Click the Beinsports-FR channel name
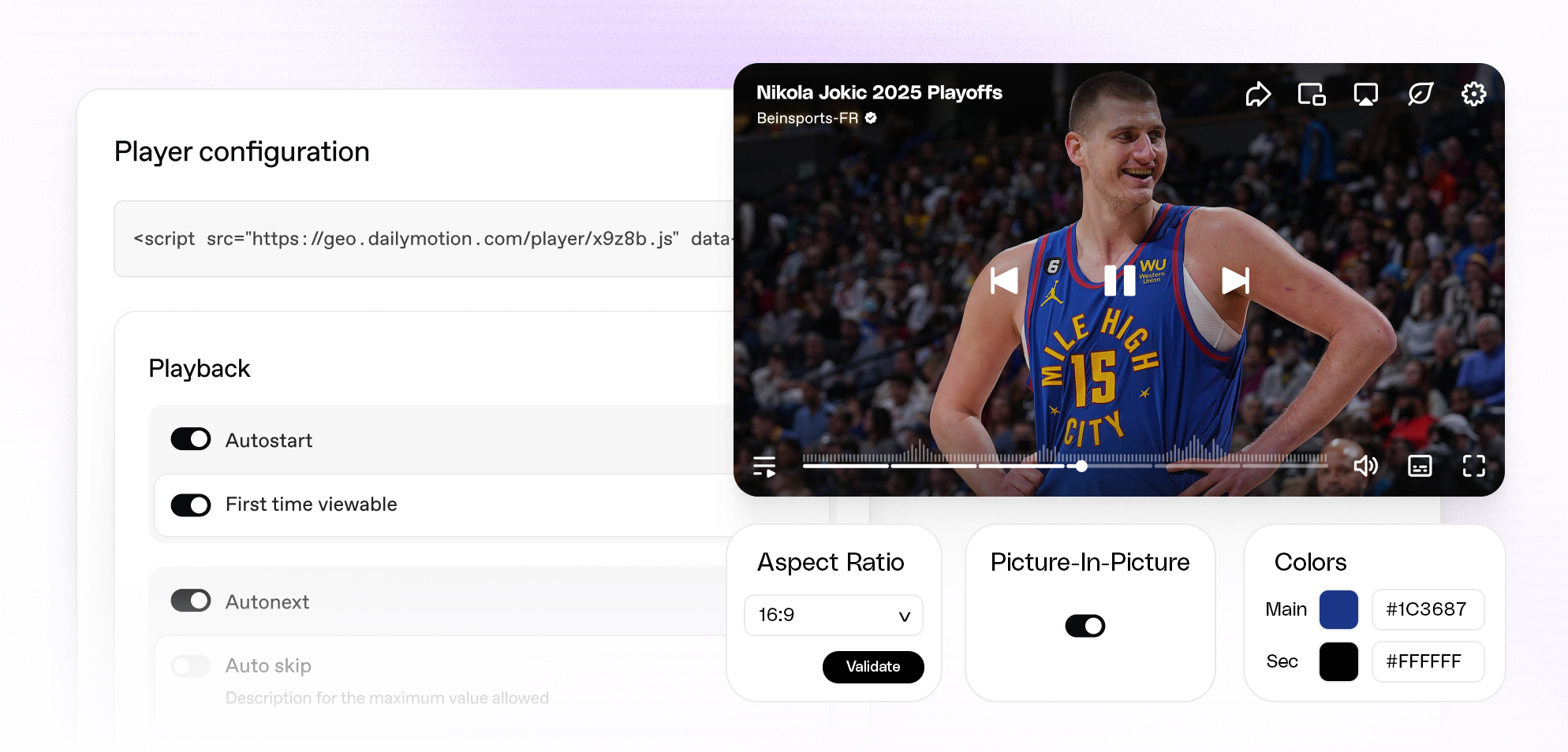The width and height of the screenshot is (1568, 752). coord(807,118)
